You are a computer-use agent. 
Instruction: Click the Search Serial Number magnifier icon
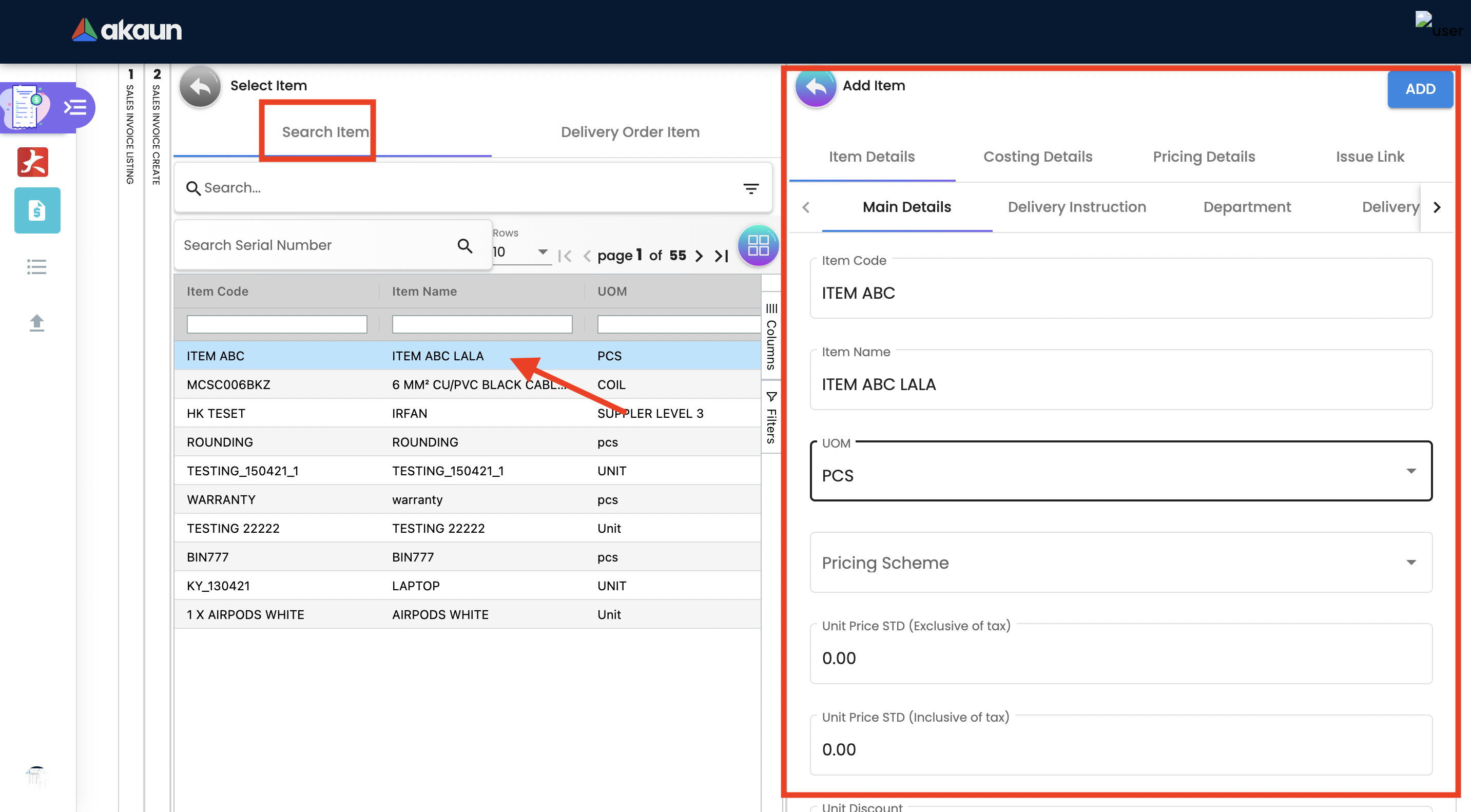(465, 245)
